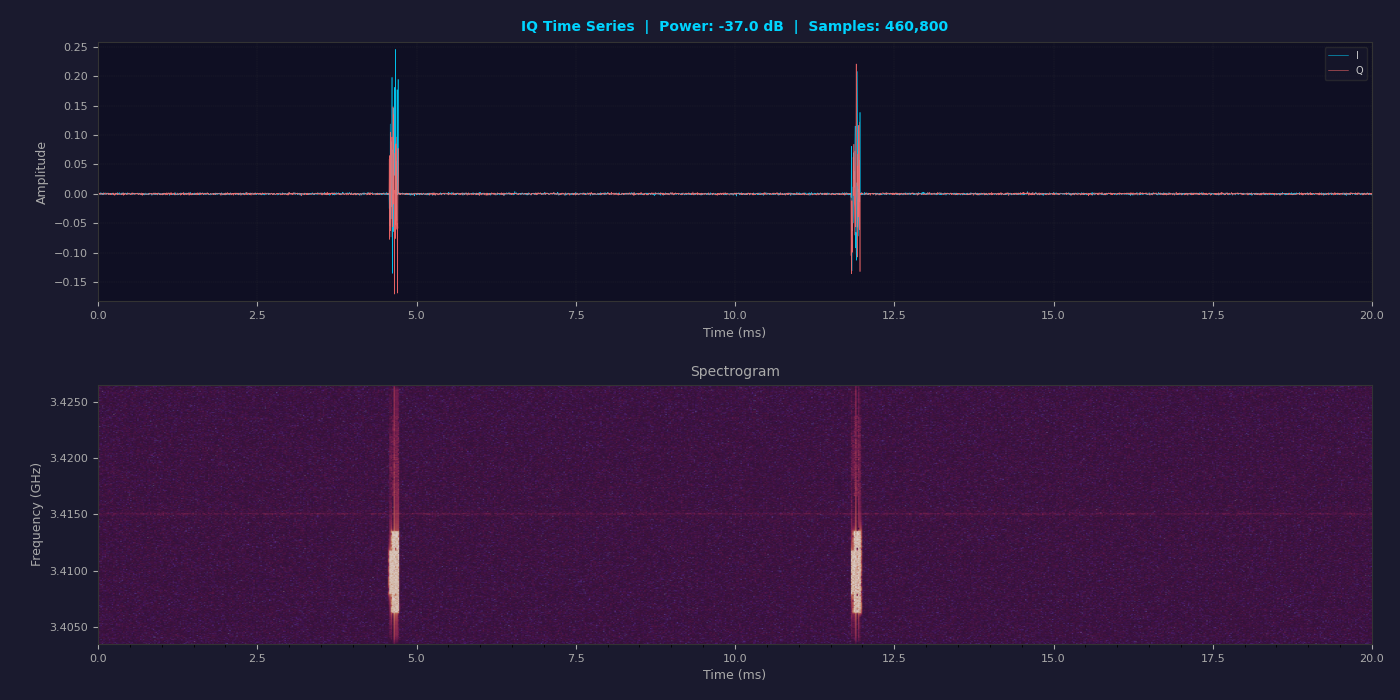This screenshot has width=1400, height=700.
Task: Click the 10.0 tick on the spectrogram time axis
Action: [735, 658]
